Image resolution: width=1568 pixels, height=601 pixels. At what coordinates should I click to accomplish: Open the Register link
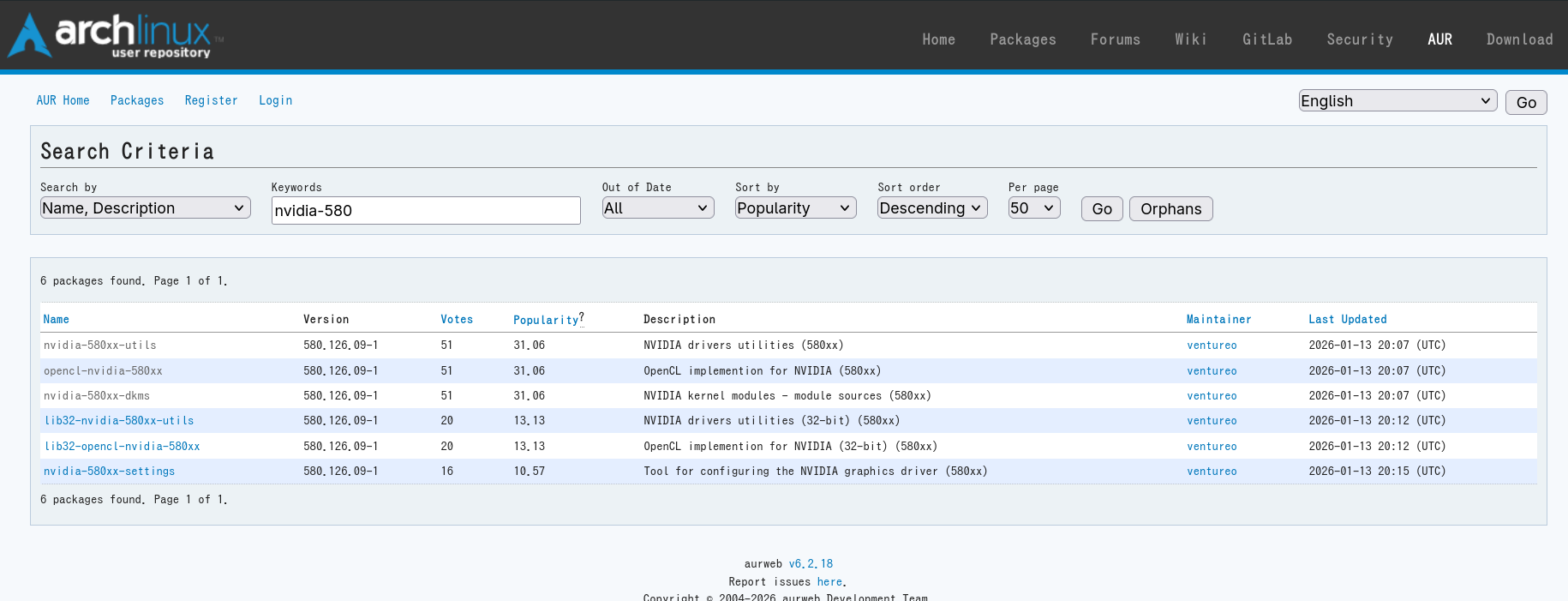tap(211, 100)
